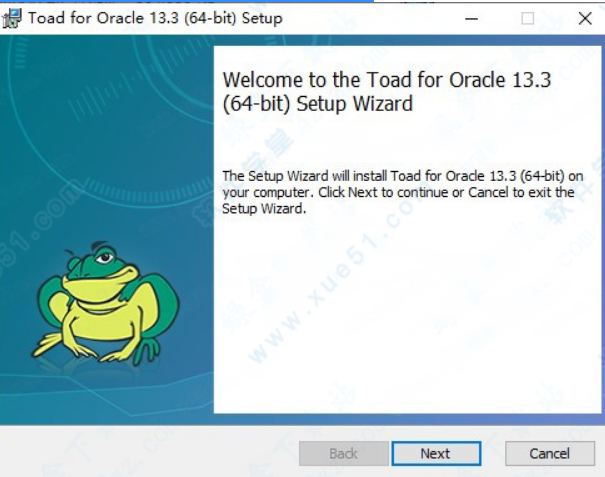Click the 'The Setup Wizard will install' paragraph

click(x=402, y=192)
